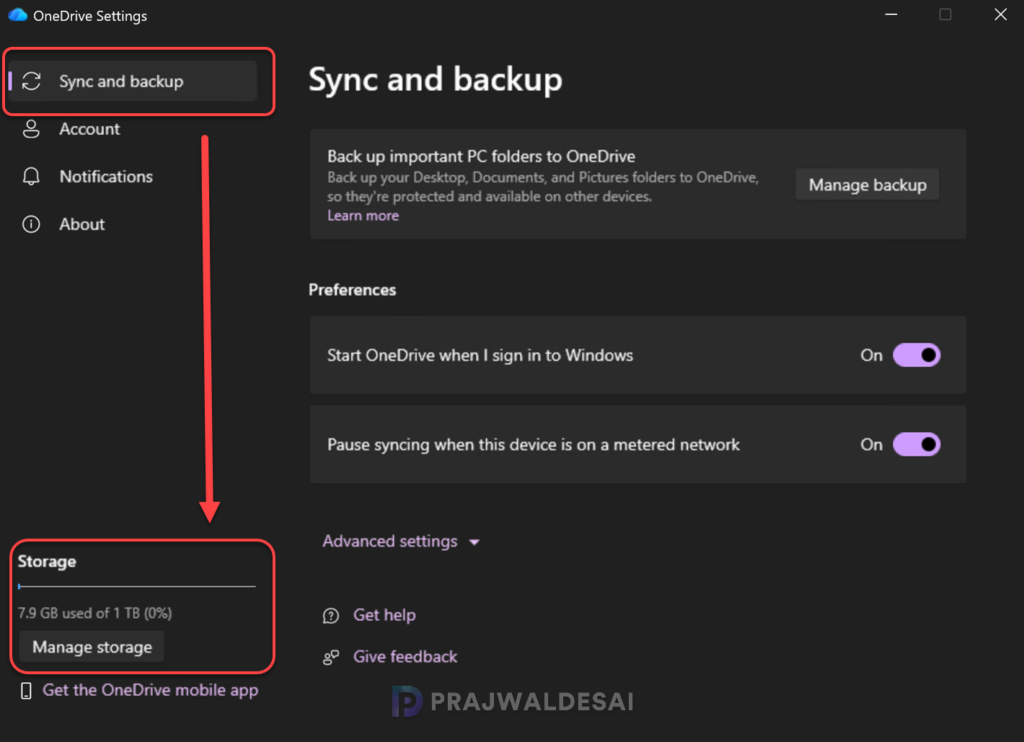Turn off Start OneDrive at sign-in toggle
Image resolution: width=1024 pixels, height=742 pixels.
point(916,355)
